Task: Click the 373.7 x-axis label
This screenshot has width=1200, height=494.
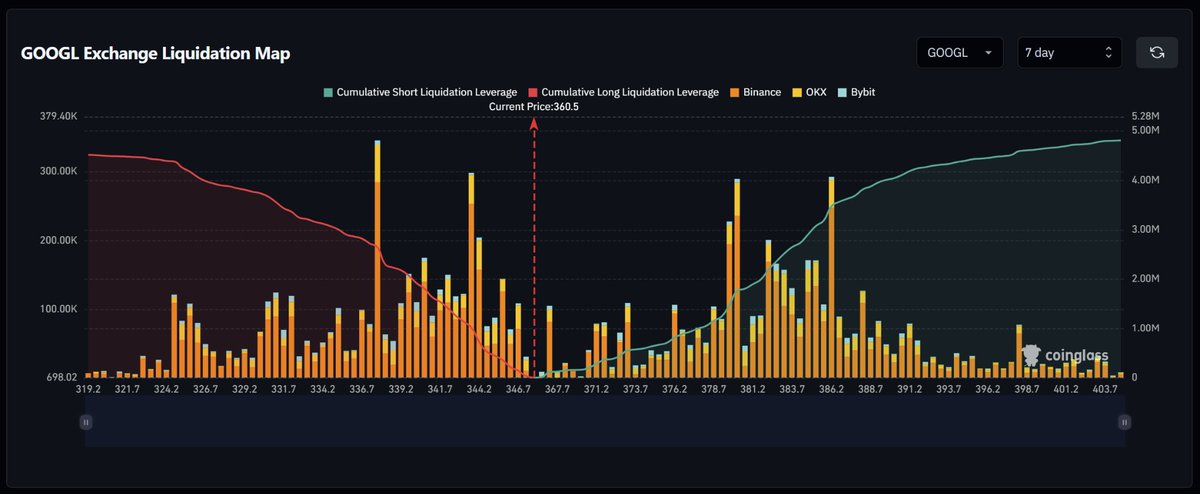Action: tap(636, 389)
